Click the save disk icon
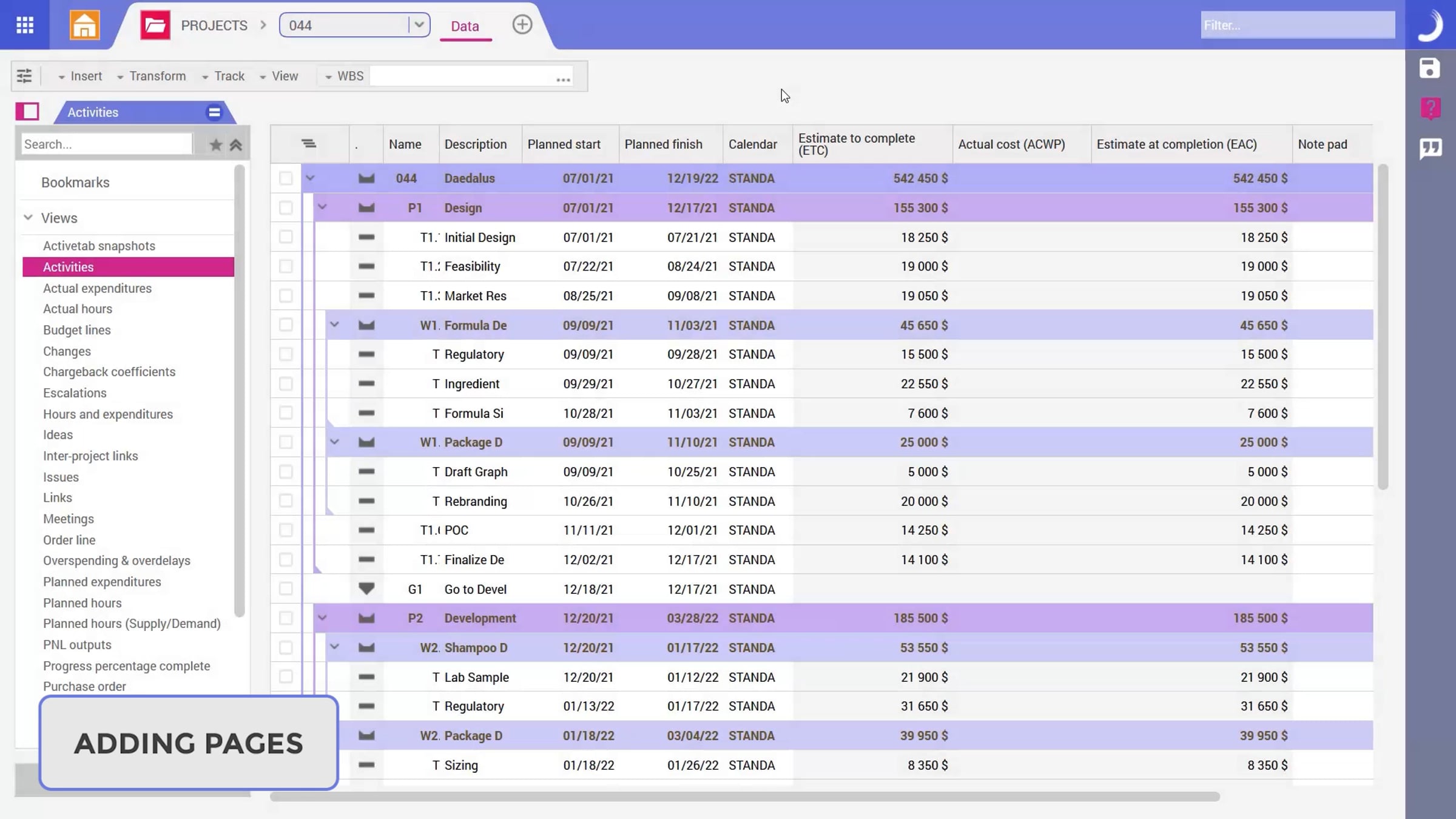The height and width of the screenshot is (819, 1456). pyautogui.click(x=1429, y=68)
